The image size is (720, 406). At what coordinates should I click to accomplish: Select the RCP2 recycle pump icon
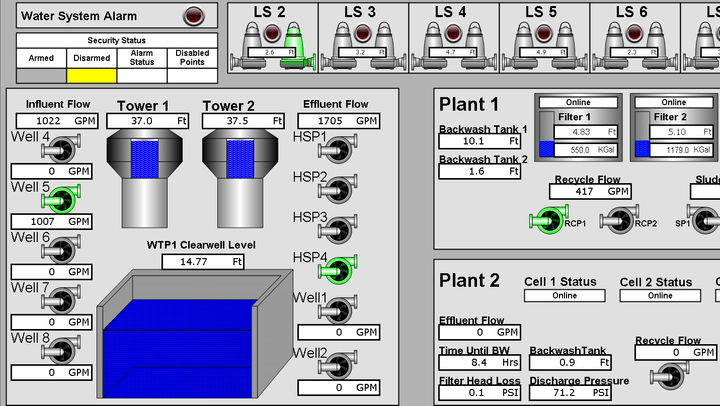[618, 220]
